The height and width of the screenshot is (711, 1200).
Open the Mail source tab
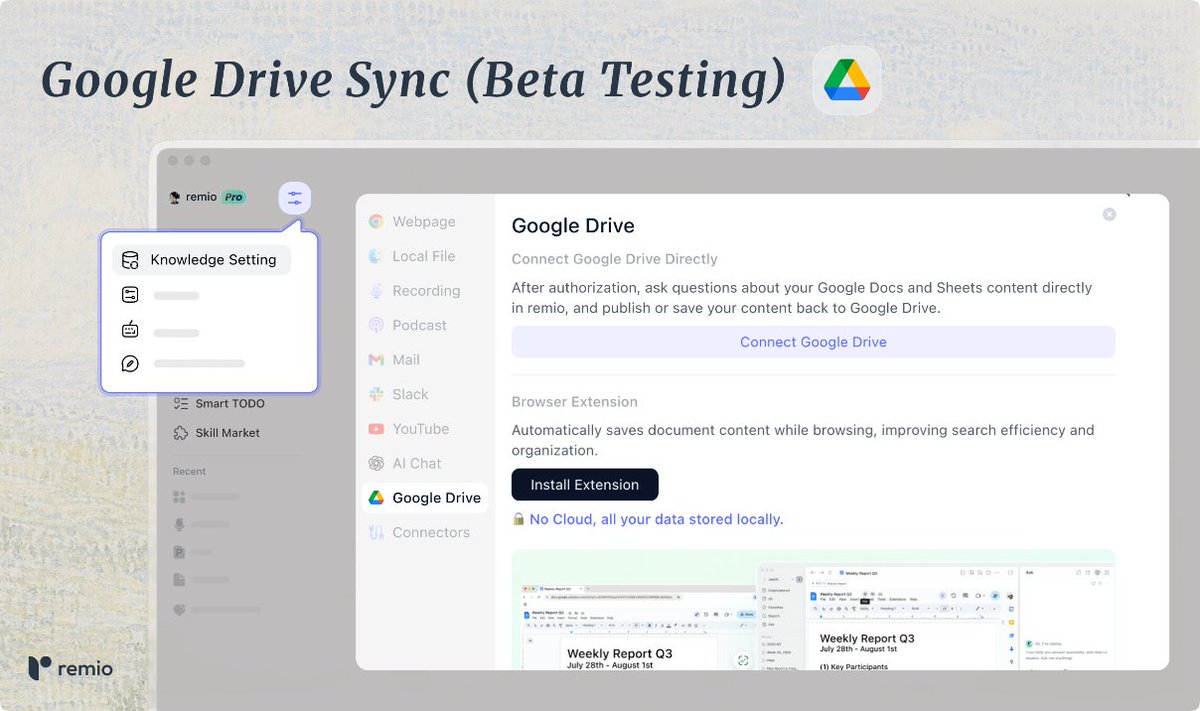[424, 360]
